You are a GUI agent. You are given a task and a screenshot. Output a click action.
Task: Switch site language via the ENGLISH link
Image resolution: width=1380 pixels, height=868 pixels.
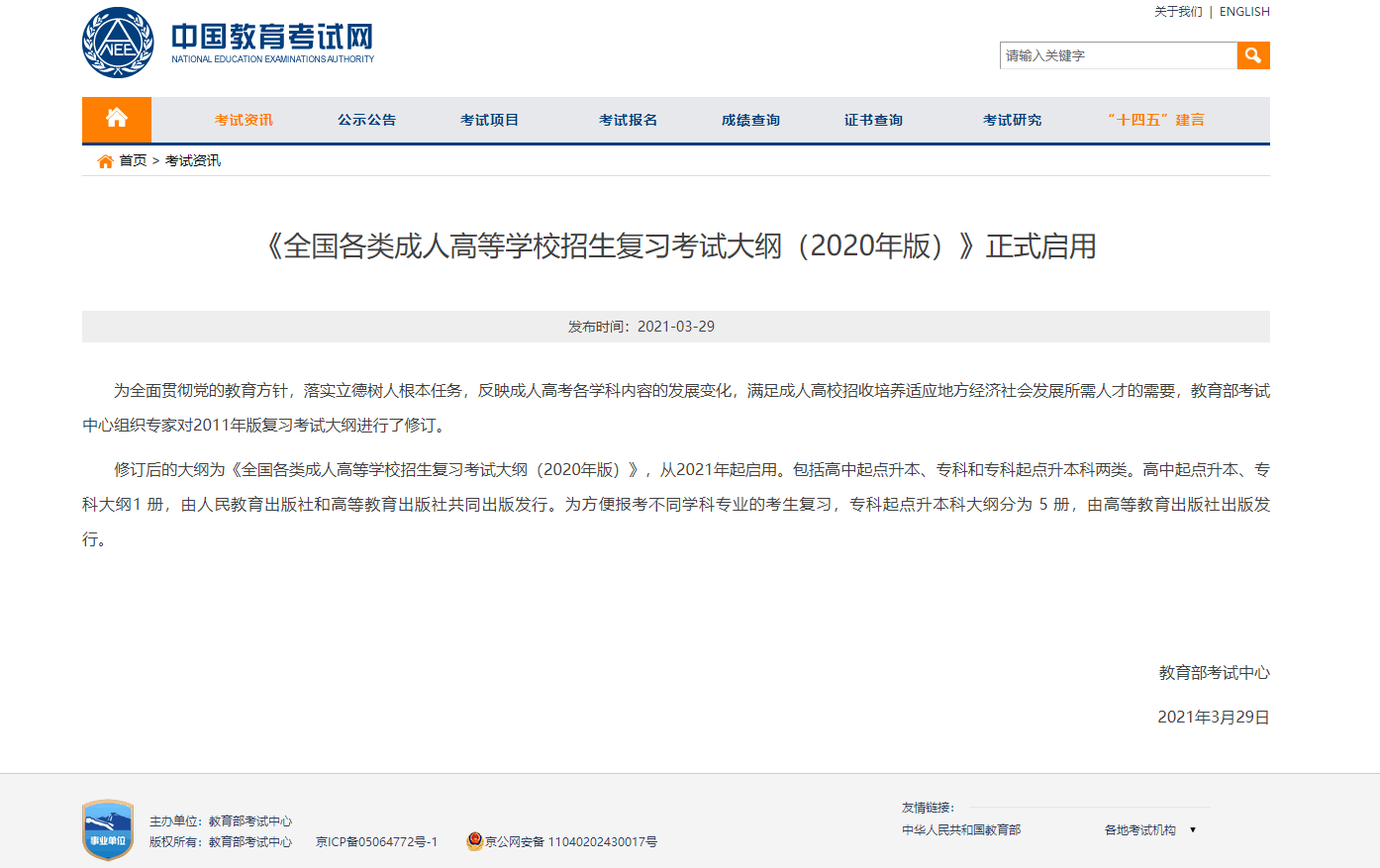click(1243, 11)
